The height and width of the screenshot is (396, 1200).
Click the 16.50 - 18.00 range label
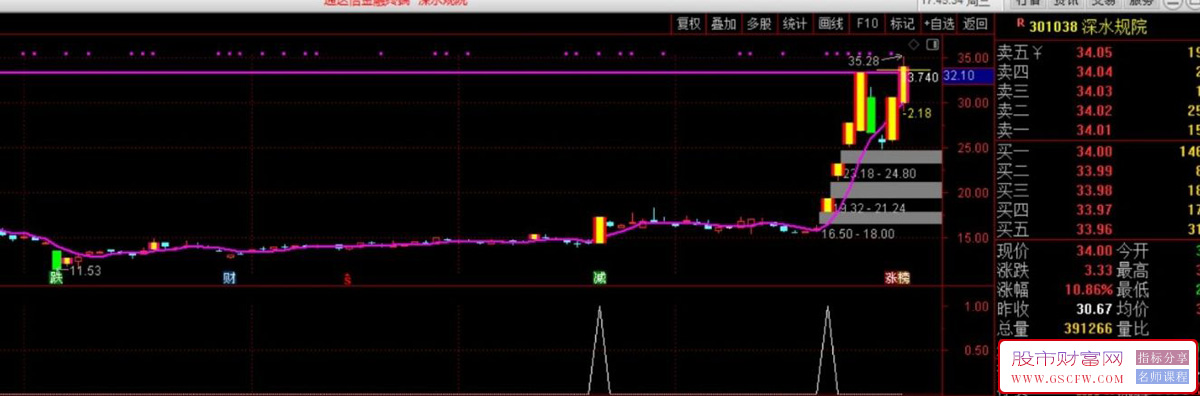point(857,233)
